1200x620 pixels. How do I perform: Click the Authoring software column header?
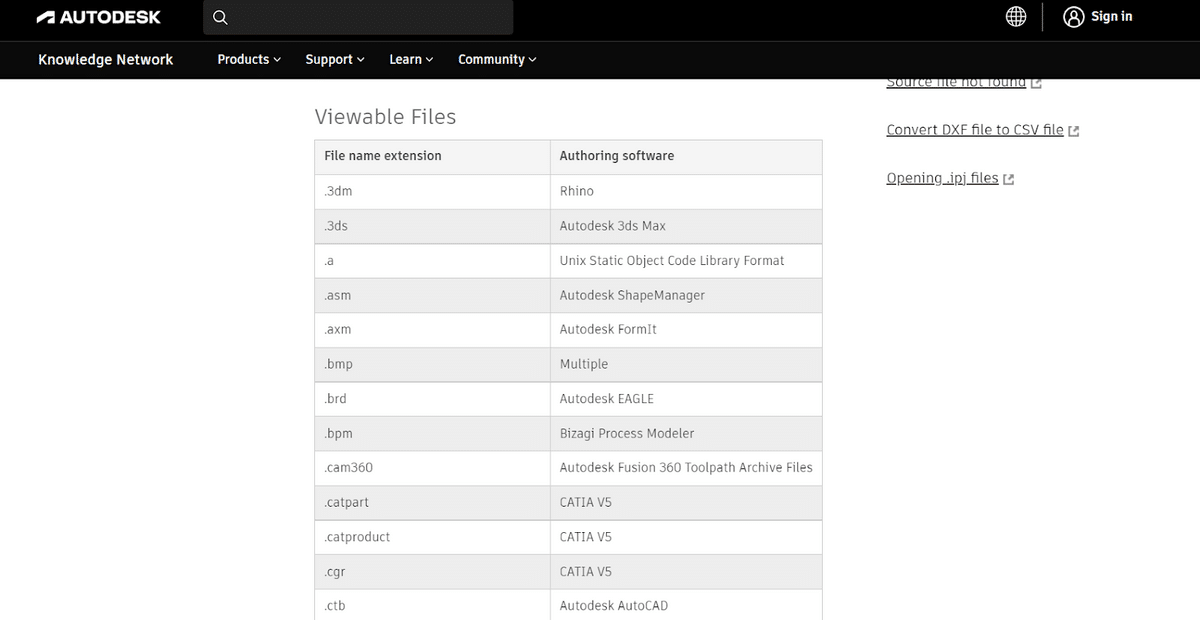click(686, 157)
